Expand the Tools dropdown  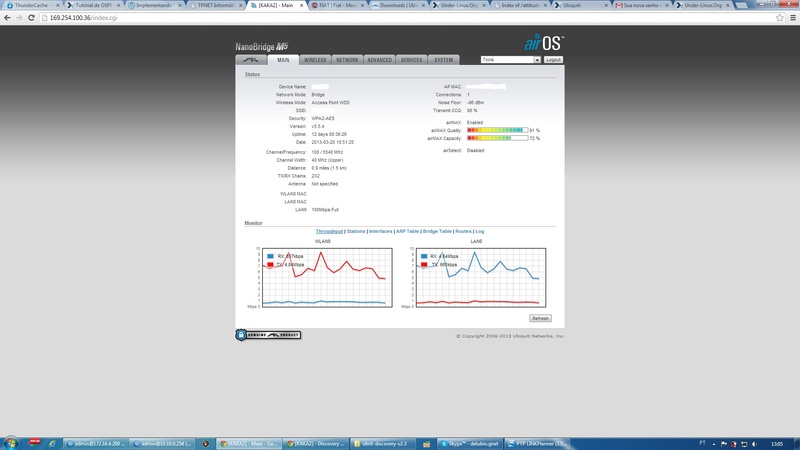click(511, 60)
